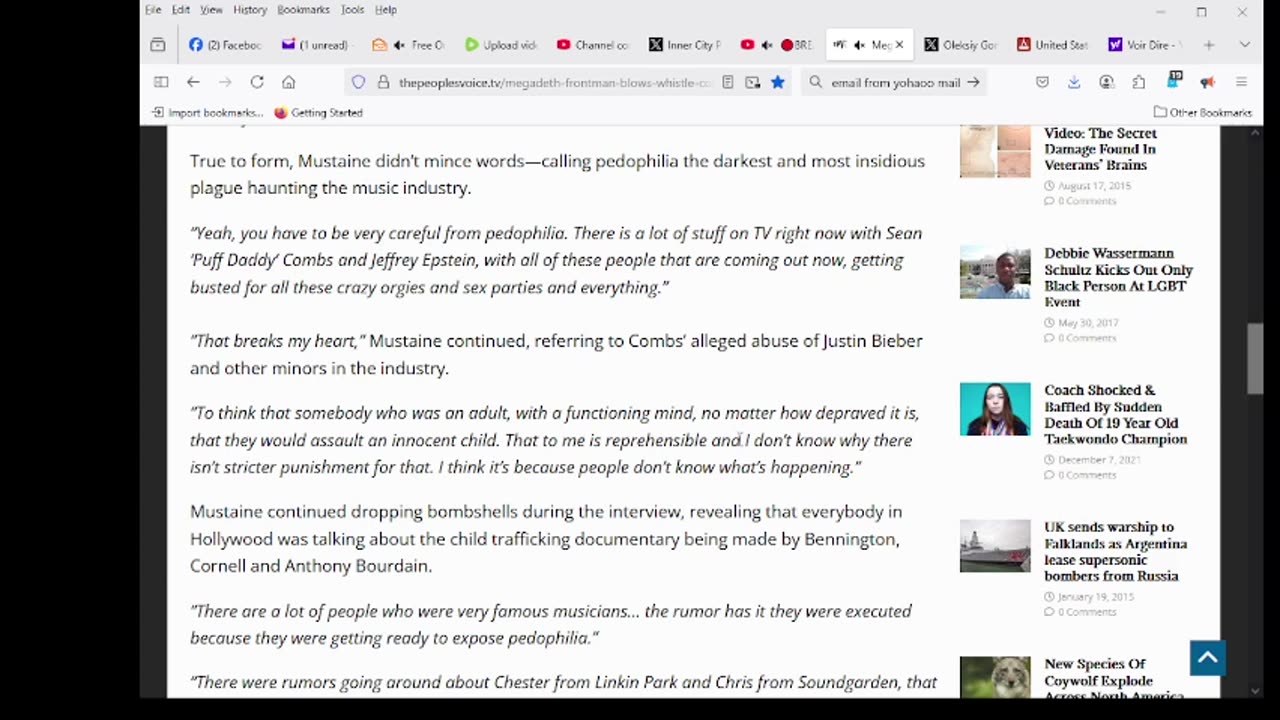Show tracking protection shield info

358,82
